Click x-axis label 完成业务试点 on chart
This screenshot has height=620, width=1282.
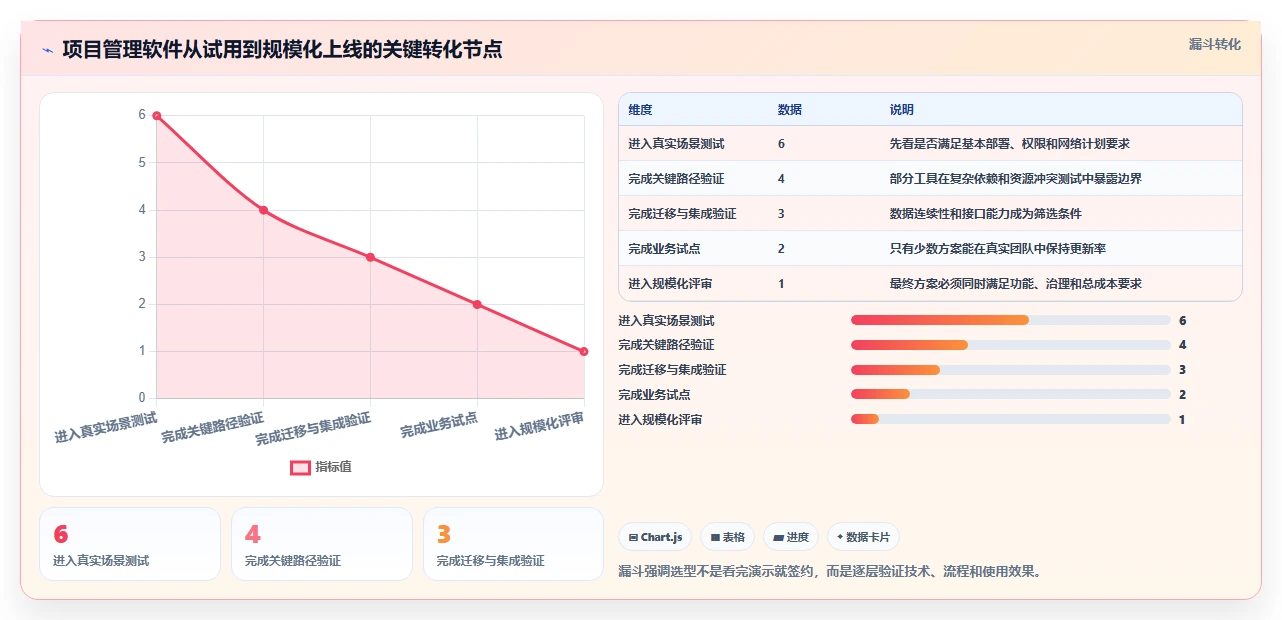tap(439, 425)
